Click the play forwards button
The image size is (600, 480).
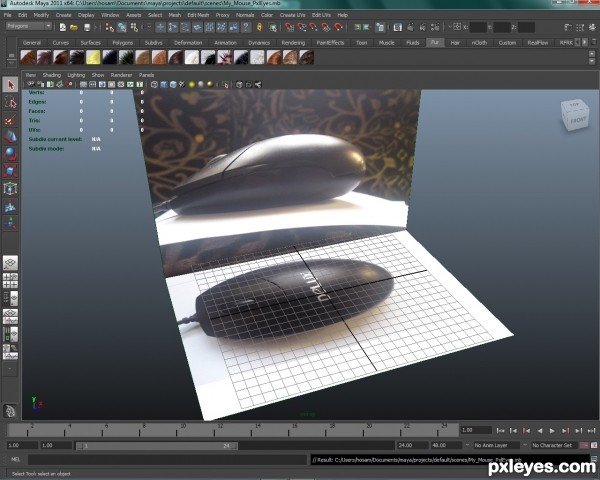552,431
